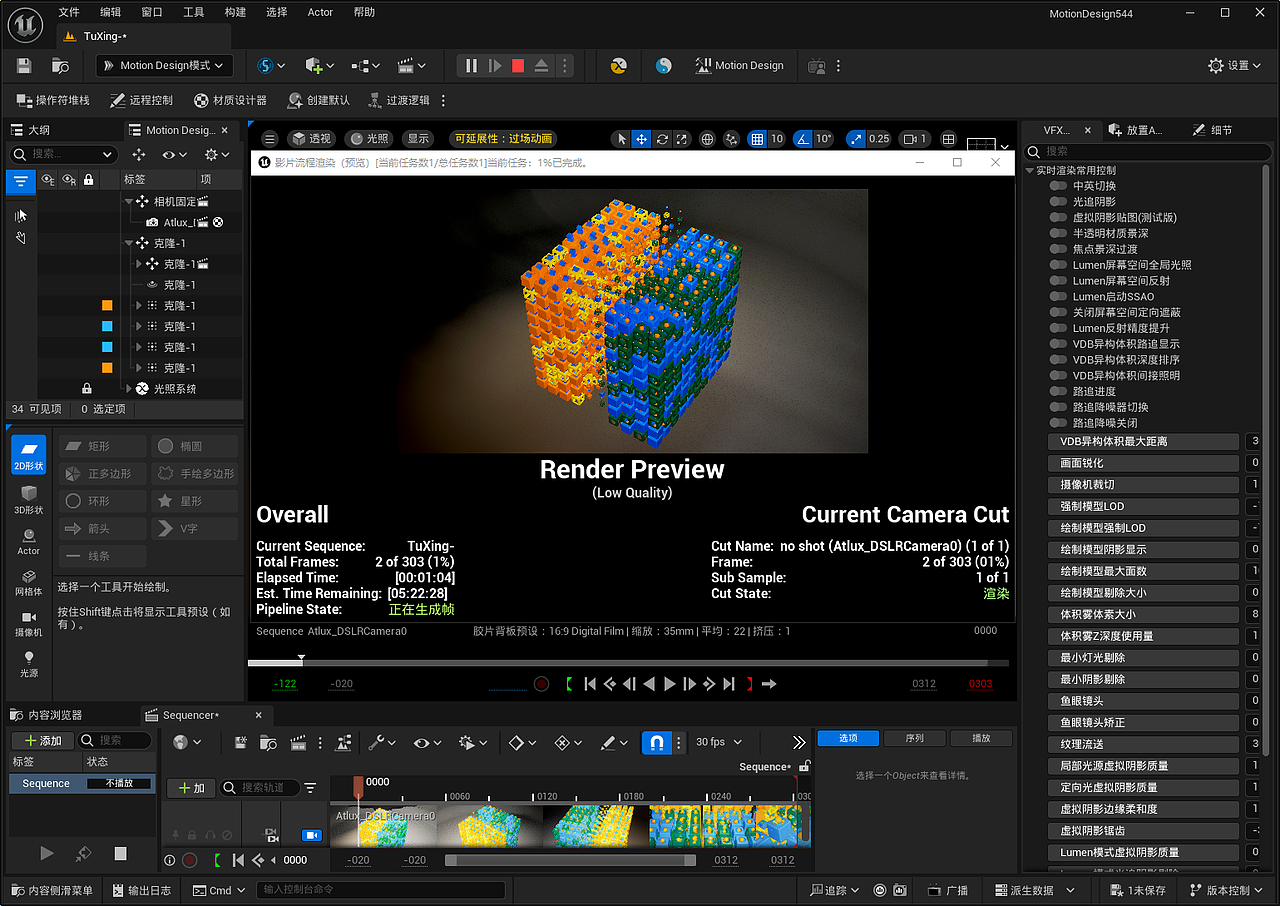Open the 编辑 menu
The width and height of the screenshot is (1280, 906).
(111, 12)
